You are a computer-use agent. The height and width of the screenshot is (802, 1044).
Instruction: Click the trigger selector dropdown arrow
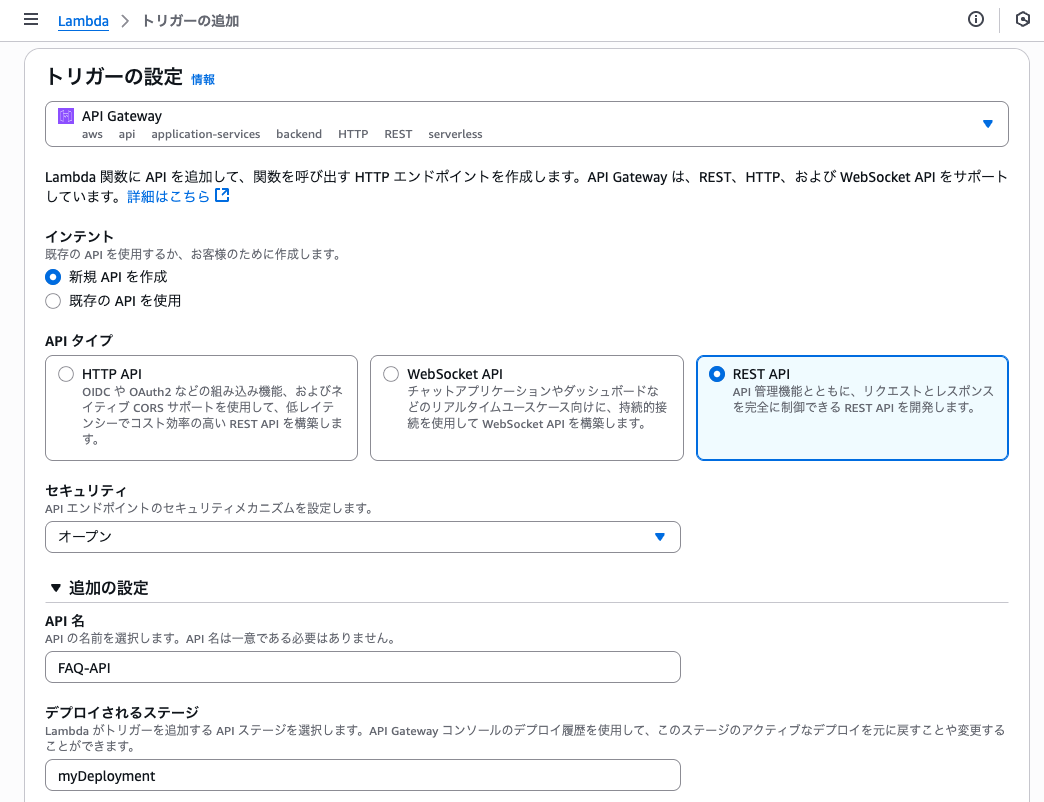[x=988, y=124]
